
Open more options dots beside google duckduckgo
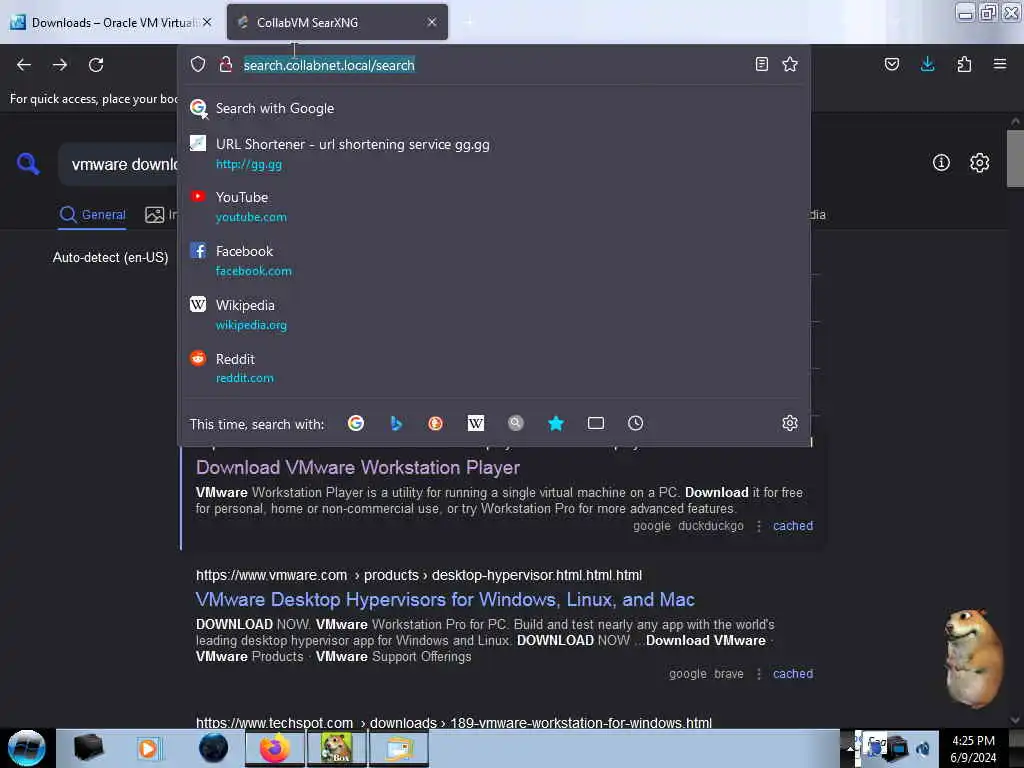point(758,526)
